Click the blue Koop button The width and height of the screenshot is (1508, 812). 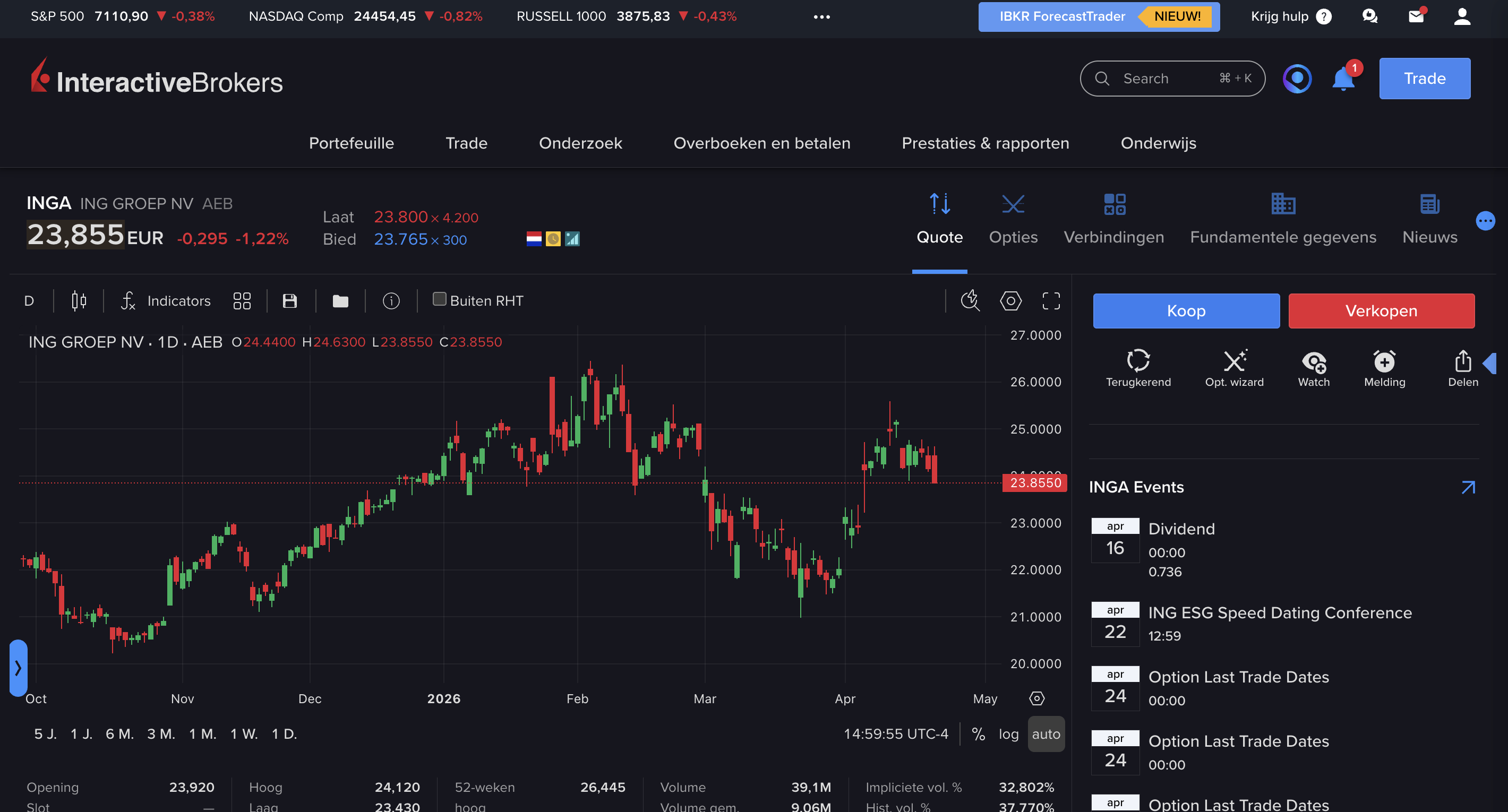tap(1186, 310)
